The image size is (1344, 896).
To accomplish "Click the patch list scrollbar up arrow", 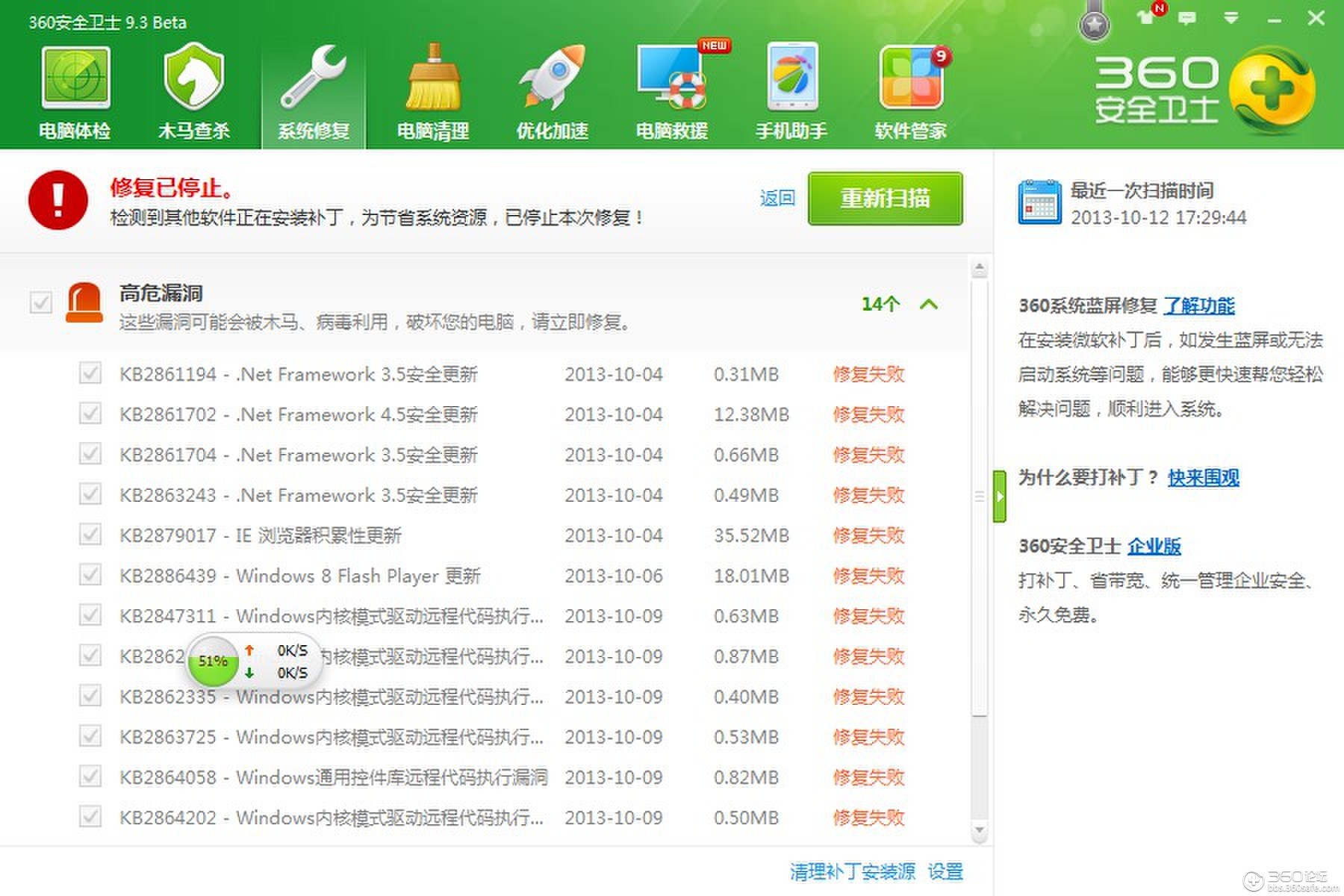I will click(980, 268).
